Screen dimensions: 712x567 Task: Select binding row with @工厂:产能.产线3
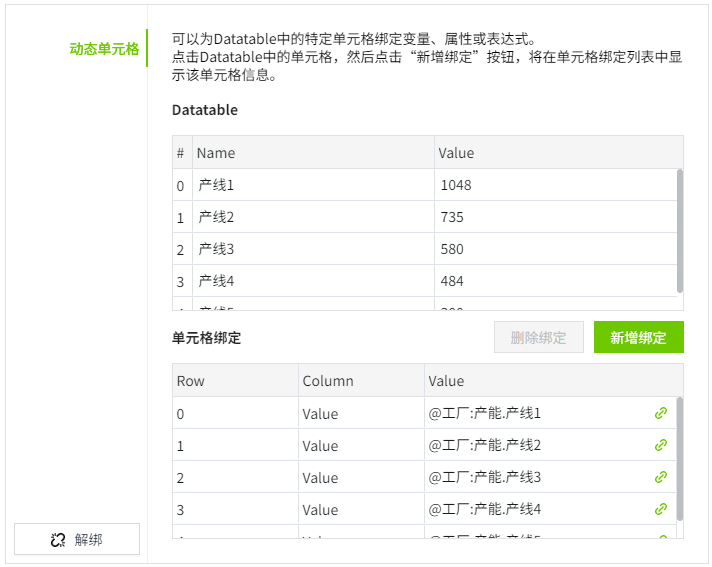pos(485,477)
